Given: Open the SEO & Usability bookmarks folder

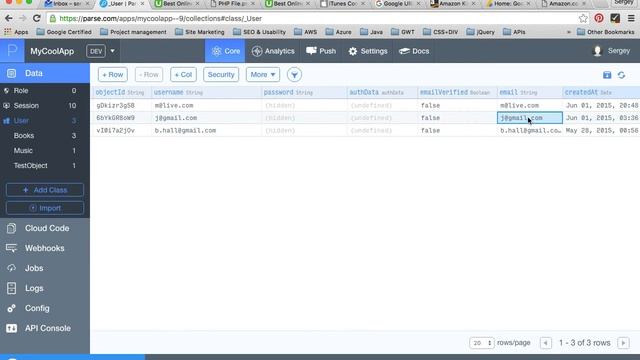Looking at the screenshot, I should [x=259, y=32].
